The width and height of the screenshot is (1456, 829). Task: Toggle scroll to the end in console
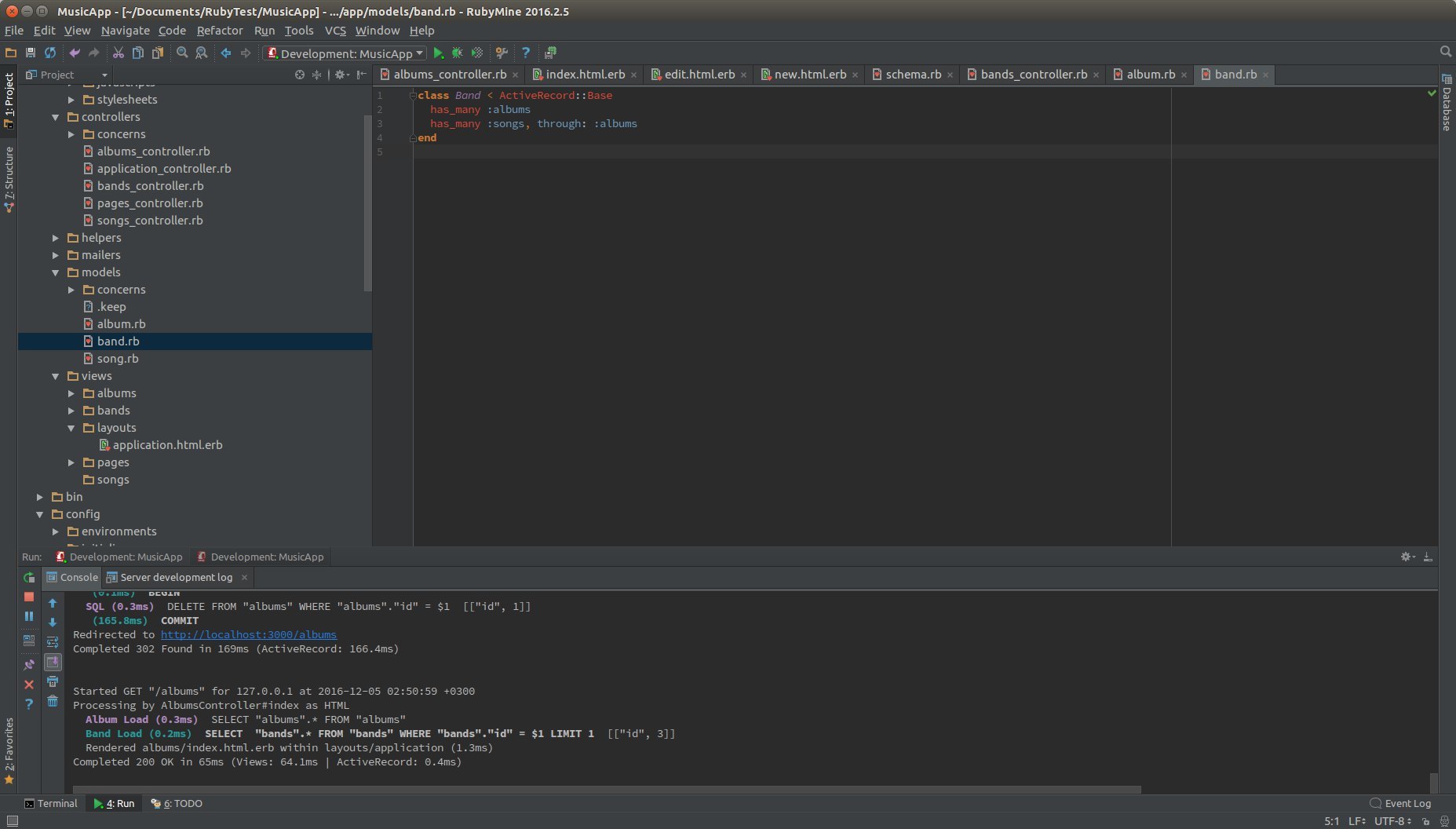tap(53, 662)
